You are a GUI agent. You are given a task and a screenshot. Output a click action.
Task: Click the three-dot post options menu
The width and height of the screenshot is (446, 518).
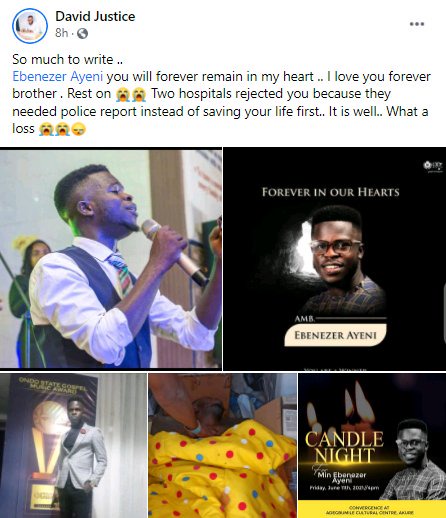(417, 24)
